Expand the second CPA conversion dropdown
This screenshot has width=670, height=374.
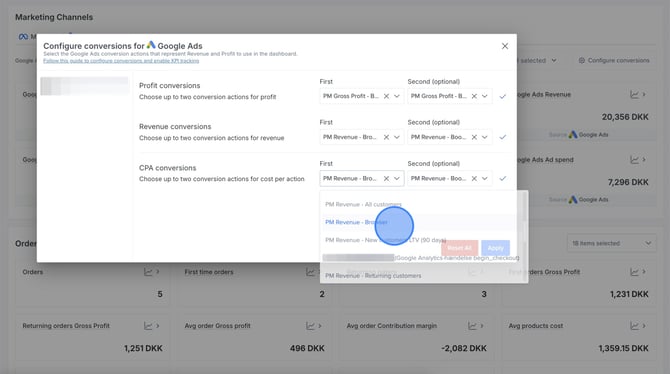tap(485, 179)
